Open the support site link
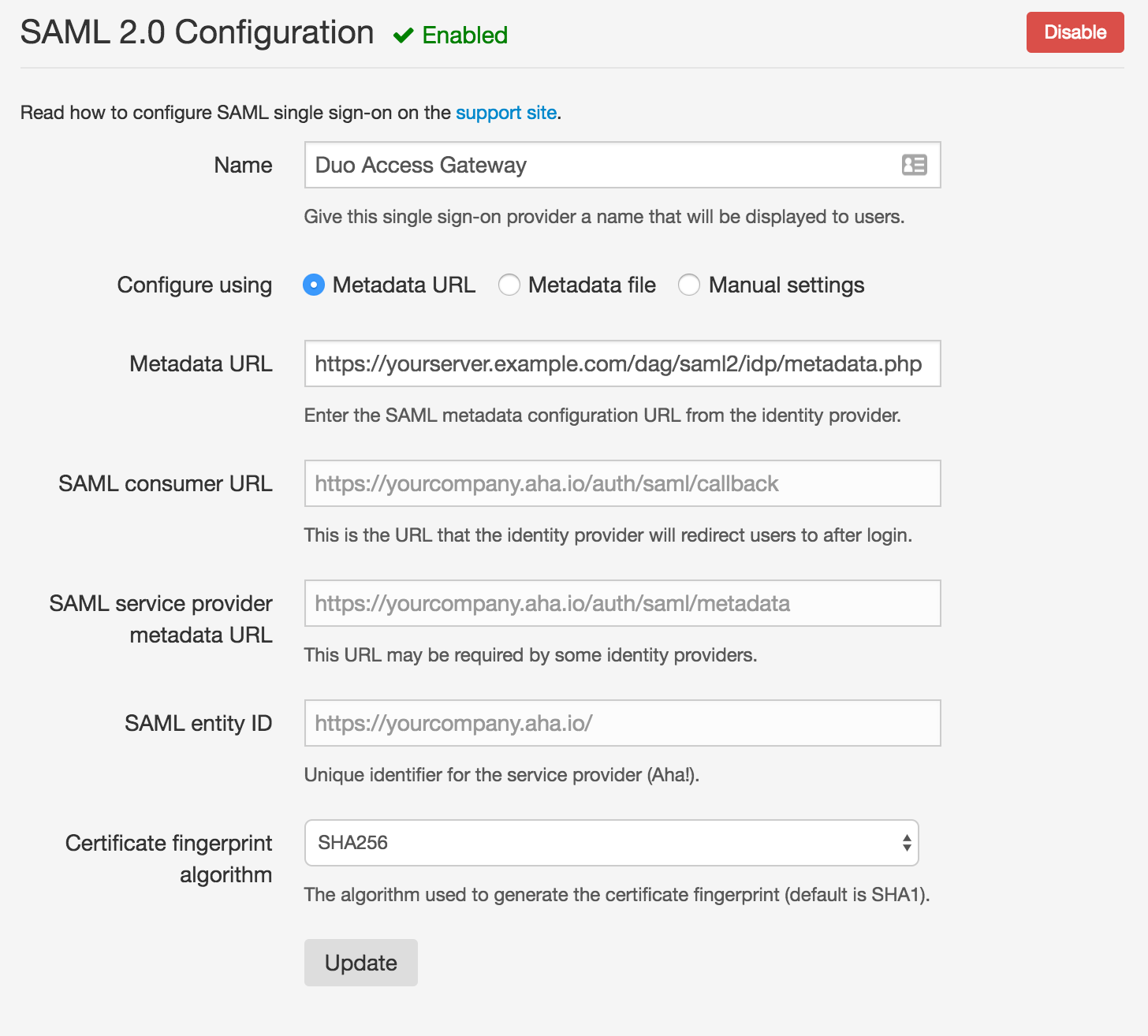Viewport: 1148px width, 1036px height. [505, 113]
